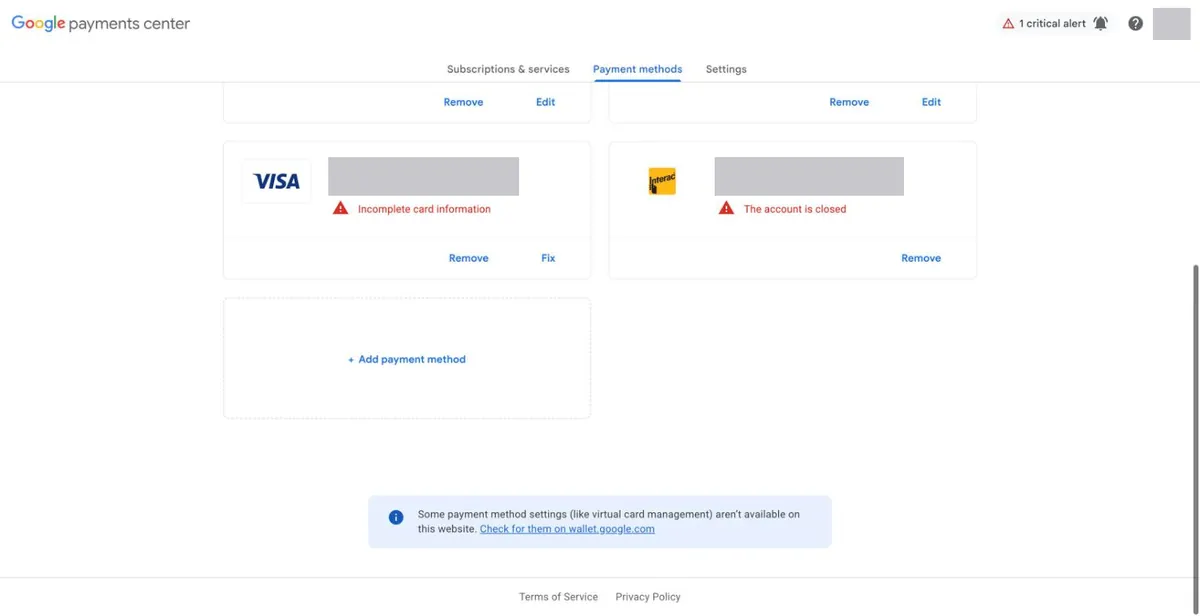Click Fix on the VISA card
The width and height of the screenshot is (1200, 616).
click(548, 258)
